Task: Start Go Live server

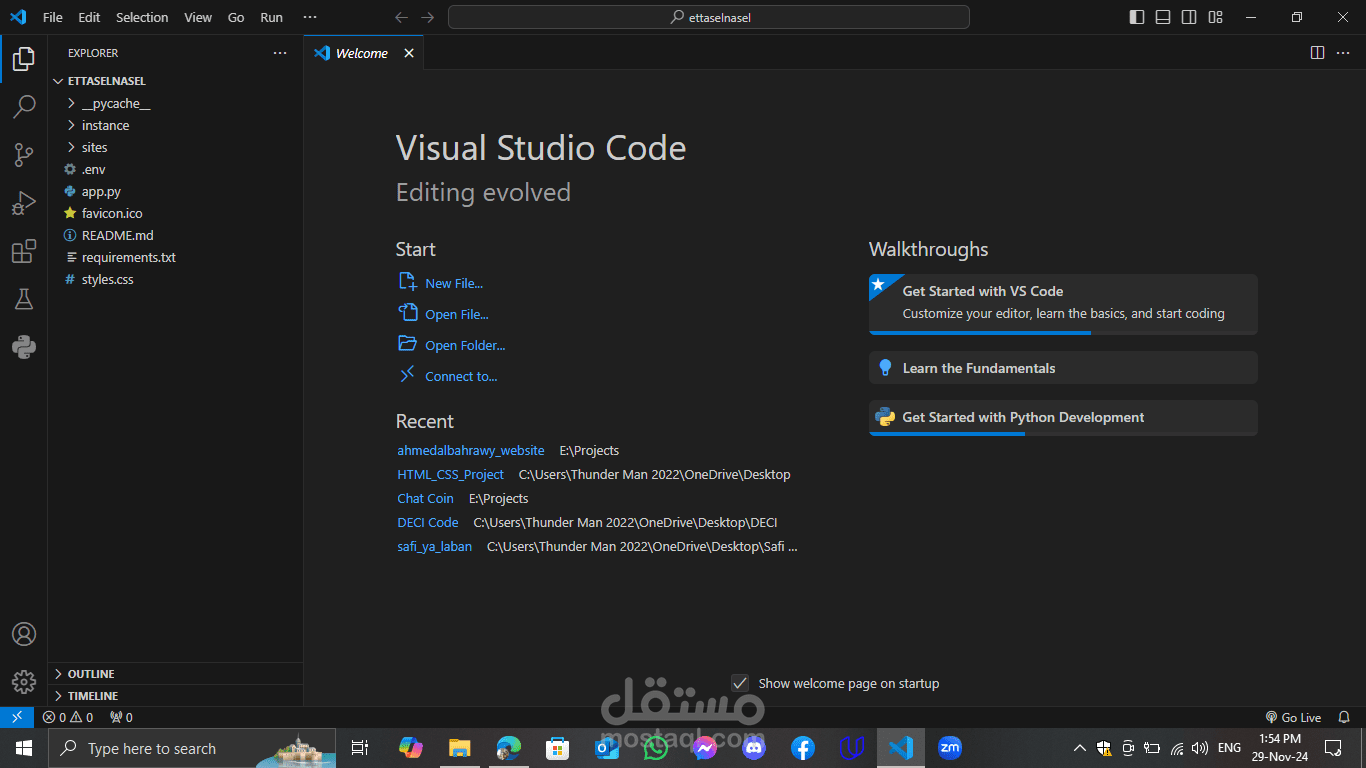Action: tap(1293, 717)
